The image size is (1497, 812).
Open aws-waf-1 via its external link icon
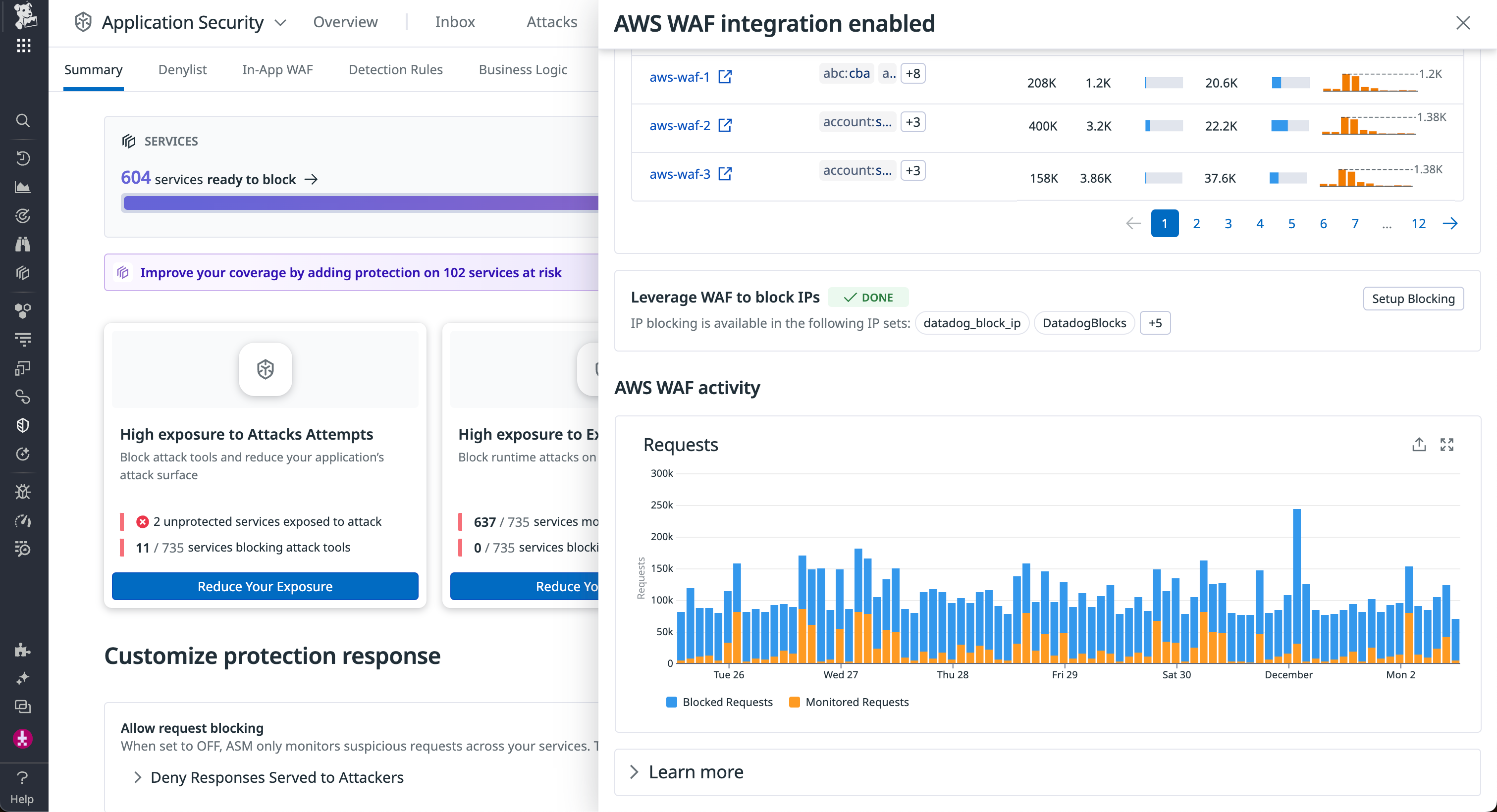(725, 76)
